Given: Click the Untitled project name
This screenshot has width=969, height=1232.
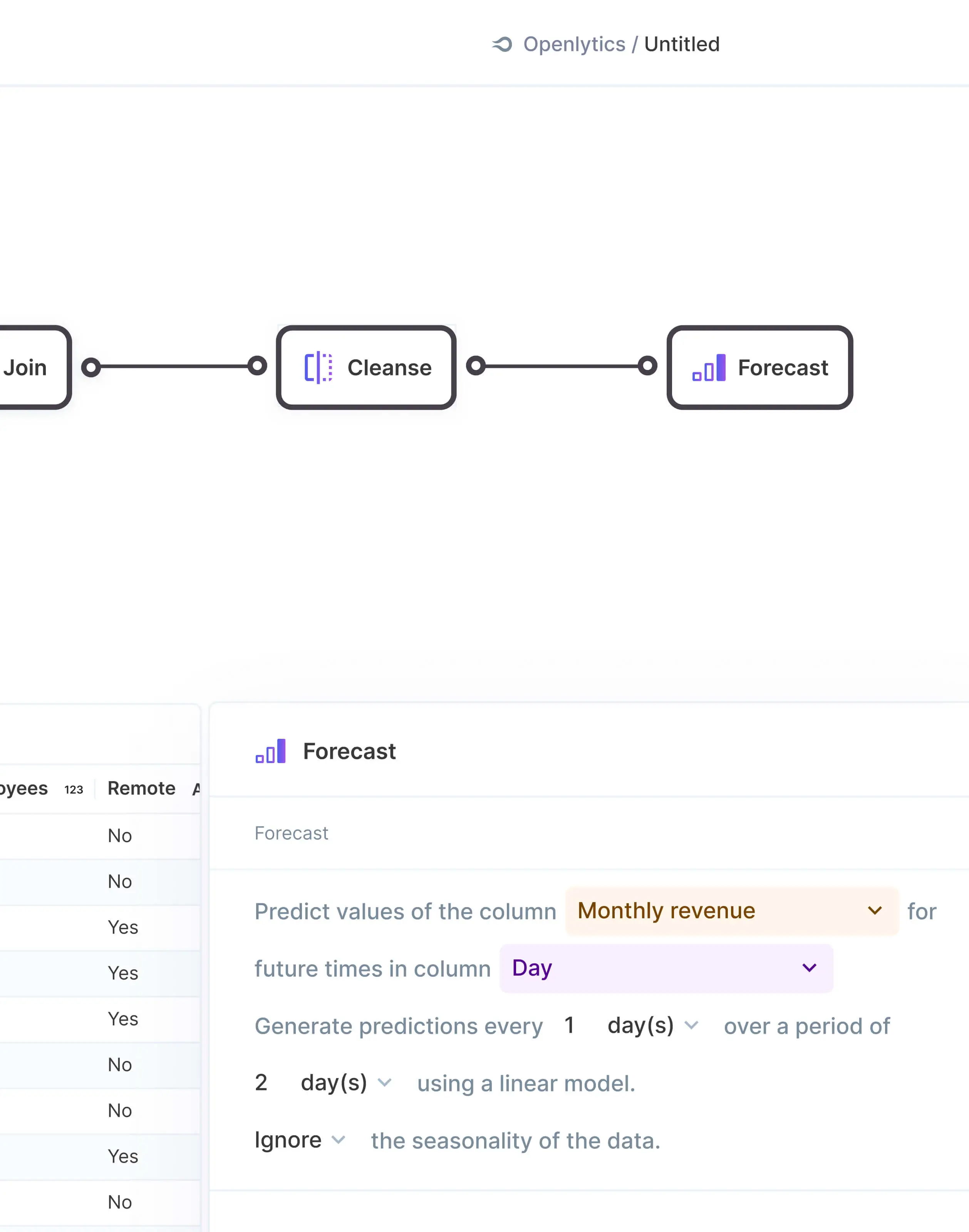Looking at the screenshot, I should (681, 44).
